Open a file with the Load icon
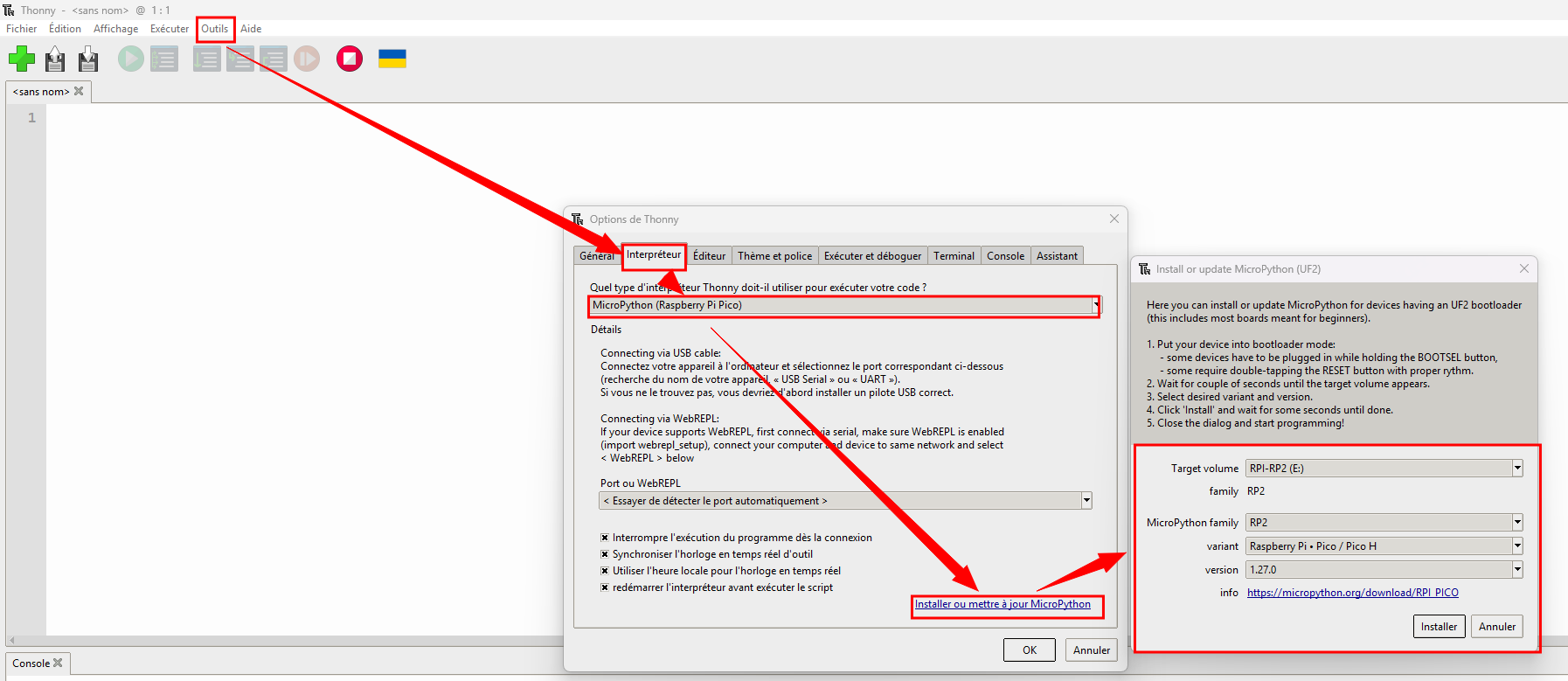The width and height of the screenshot is (1568, 681). (x=55, y=59)
